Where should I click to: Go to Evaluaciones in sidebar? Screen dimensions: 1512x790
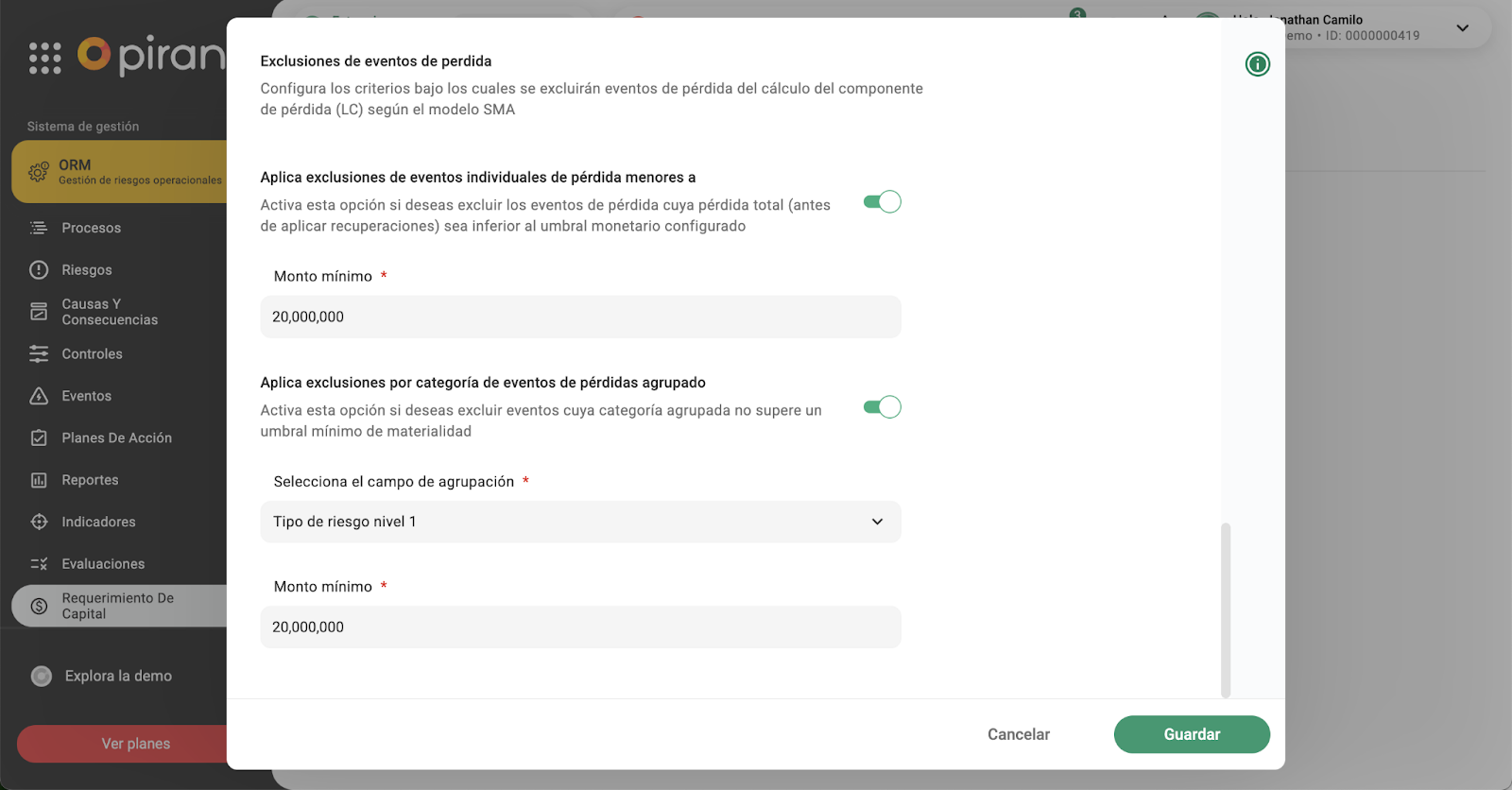click(103, 564)
